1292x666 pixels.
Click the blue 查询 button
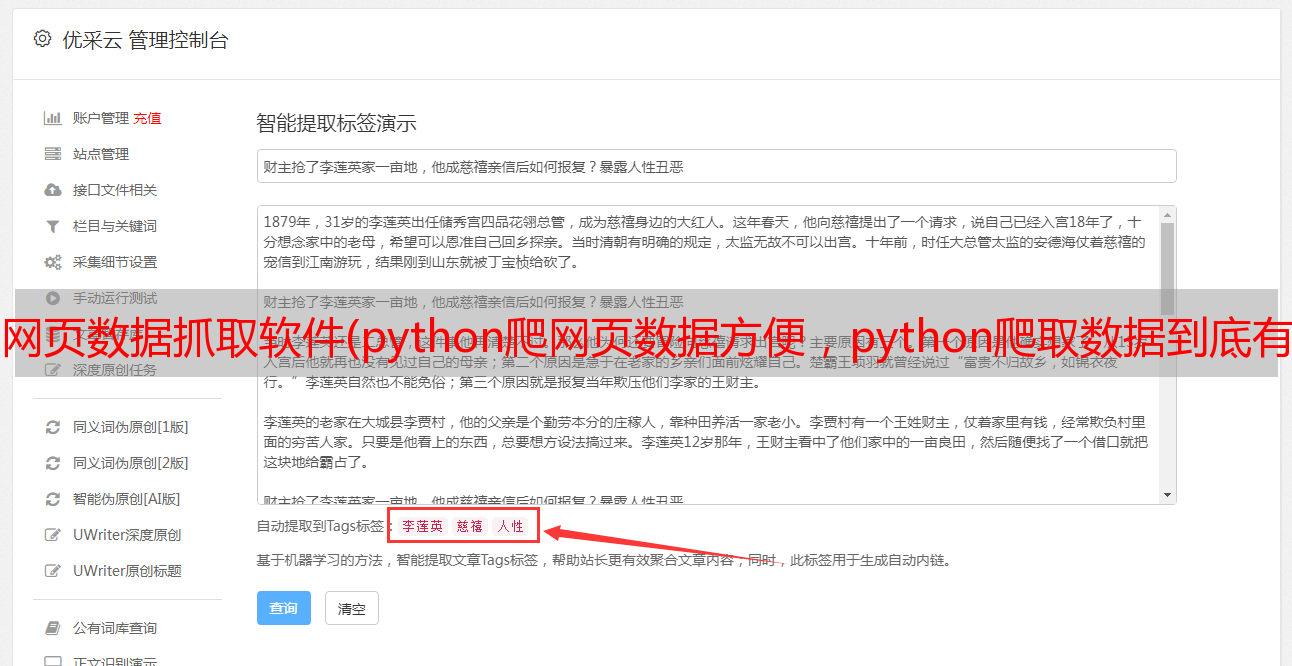coord(284,608)
